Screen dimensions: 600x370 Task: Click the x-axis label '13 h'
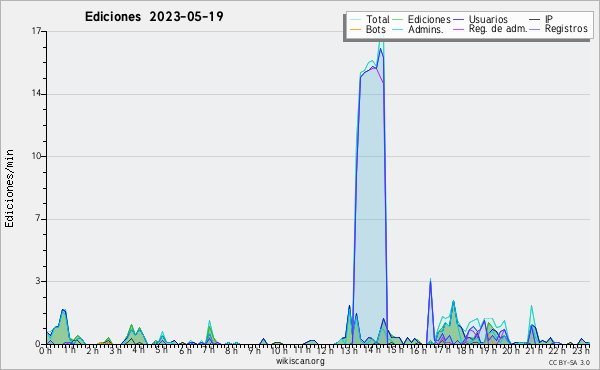click(348, 350)
